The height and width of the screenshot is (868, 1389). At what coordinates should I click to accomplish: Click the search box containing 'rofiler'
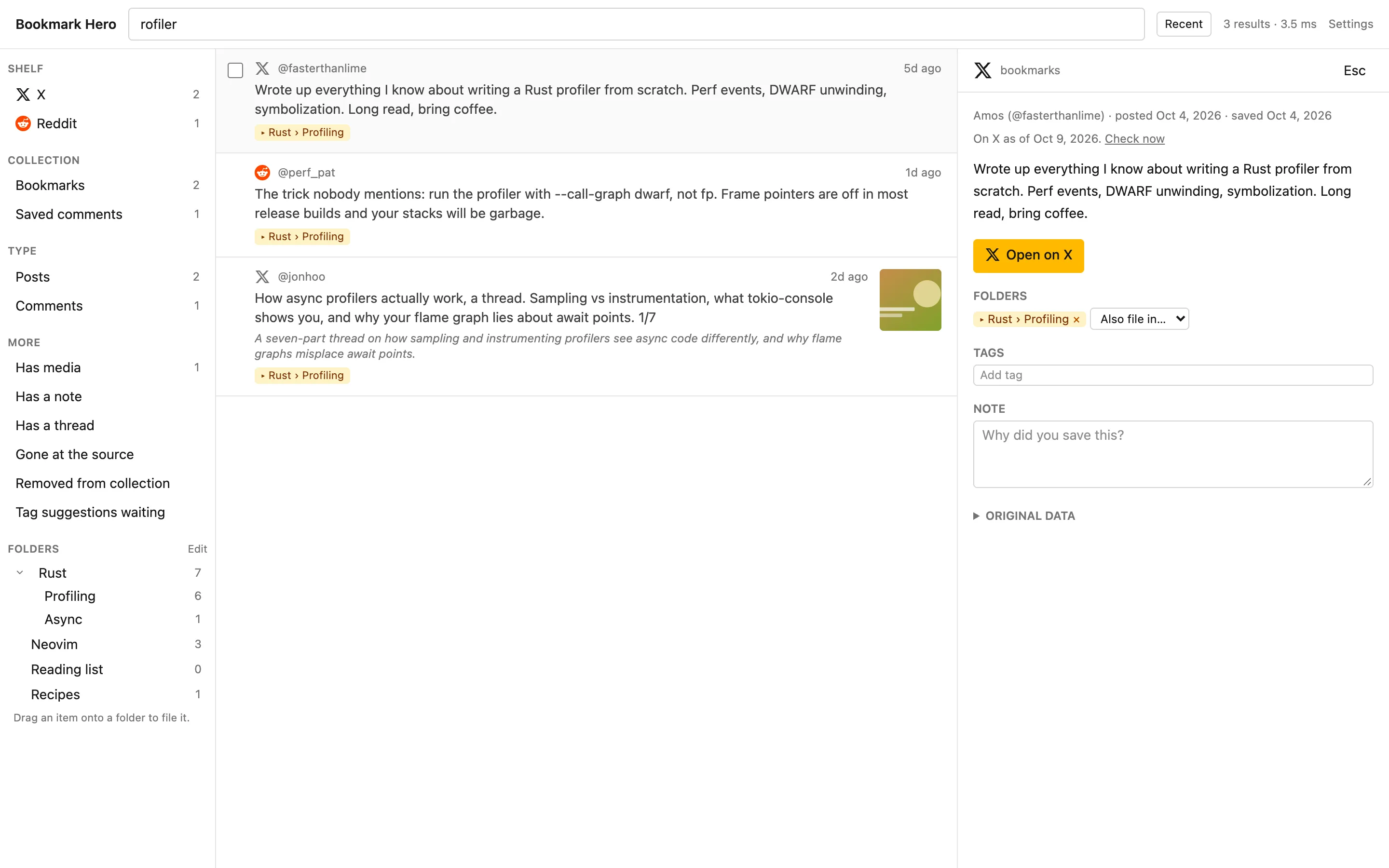[636, 24]
